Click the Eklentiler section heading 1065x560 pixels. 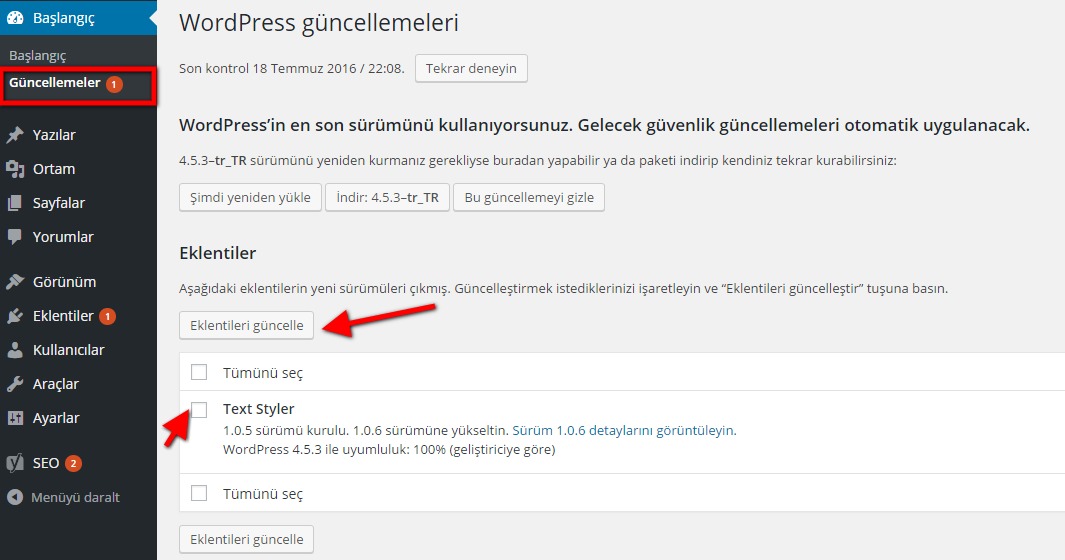(217, 253)
